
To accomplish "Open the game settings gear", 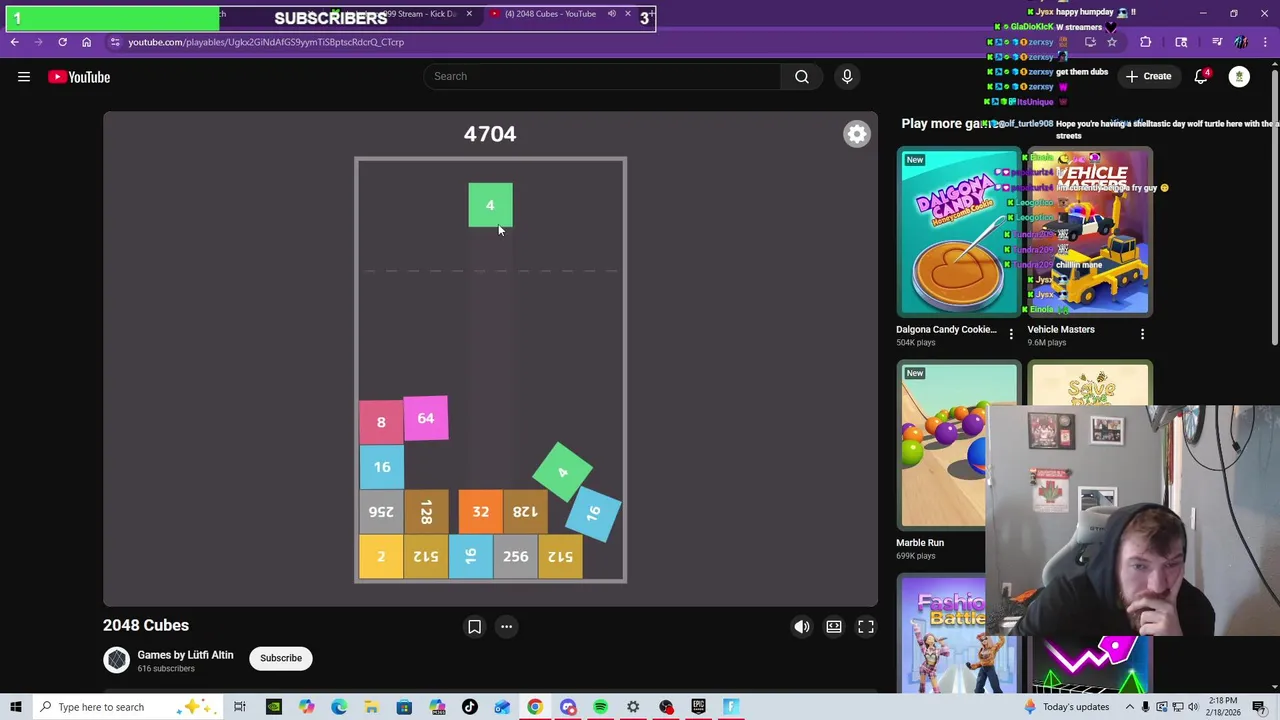I will (x=857, y=134).
